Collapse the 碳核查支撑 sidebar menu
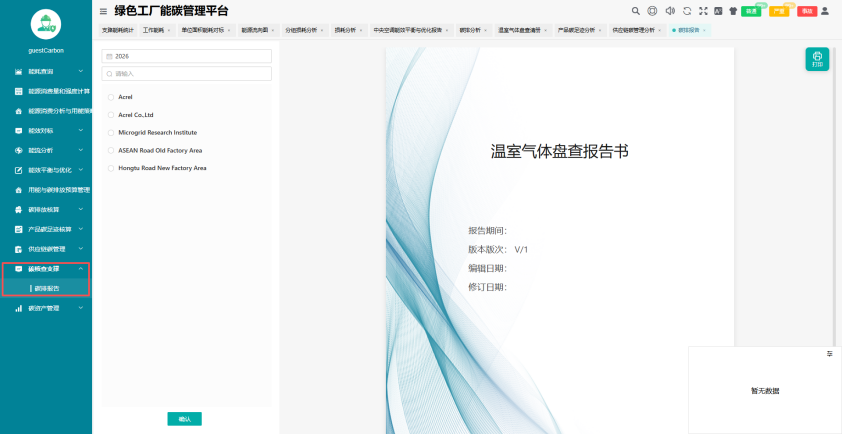842x434 pixels. [46, 269]
